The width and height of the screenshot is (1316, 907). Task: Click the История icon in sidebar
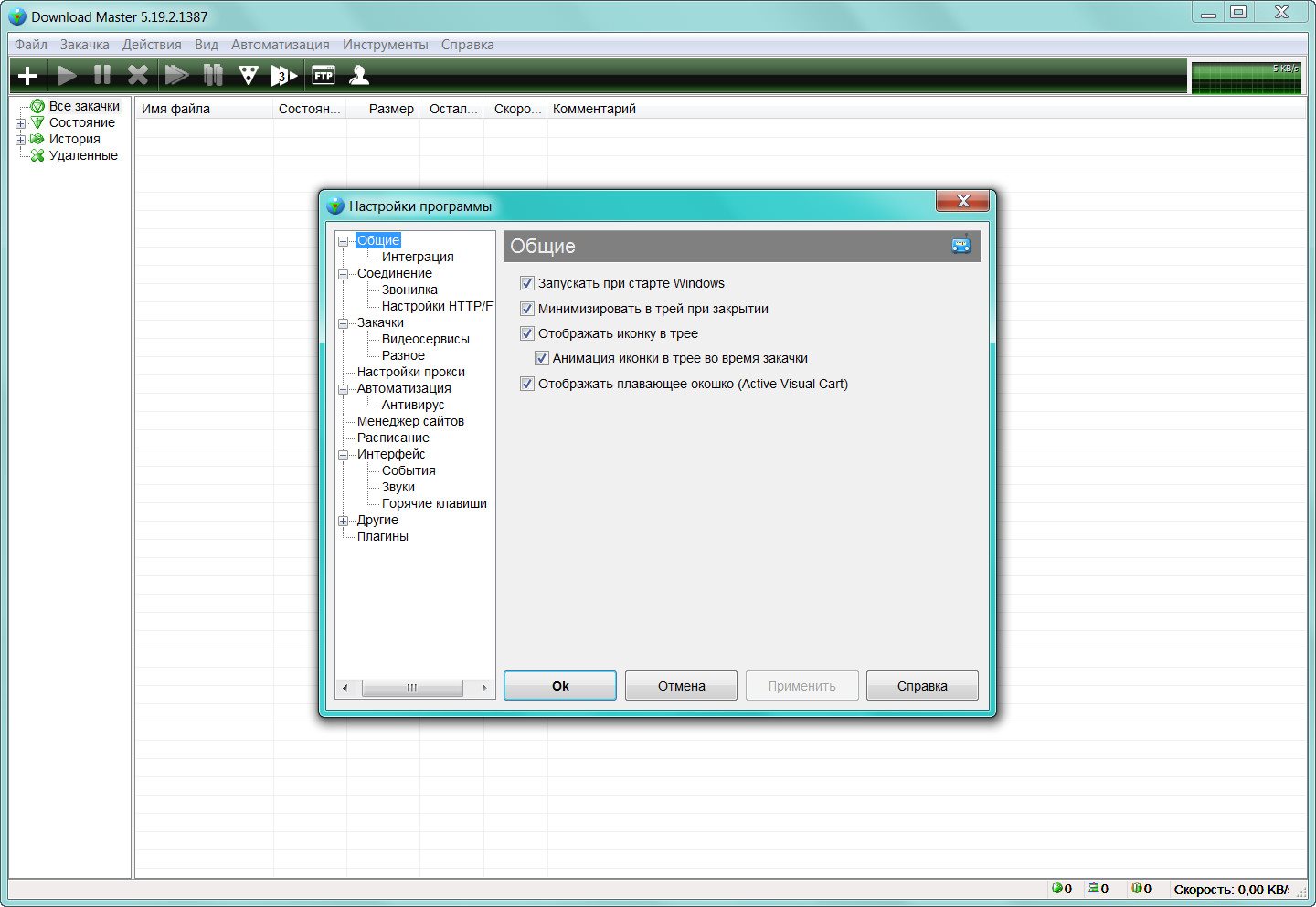37,139
